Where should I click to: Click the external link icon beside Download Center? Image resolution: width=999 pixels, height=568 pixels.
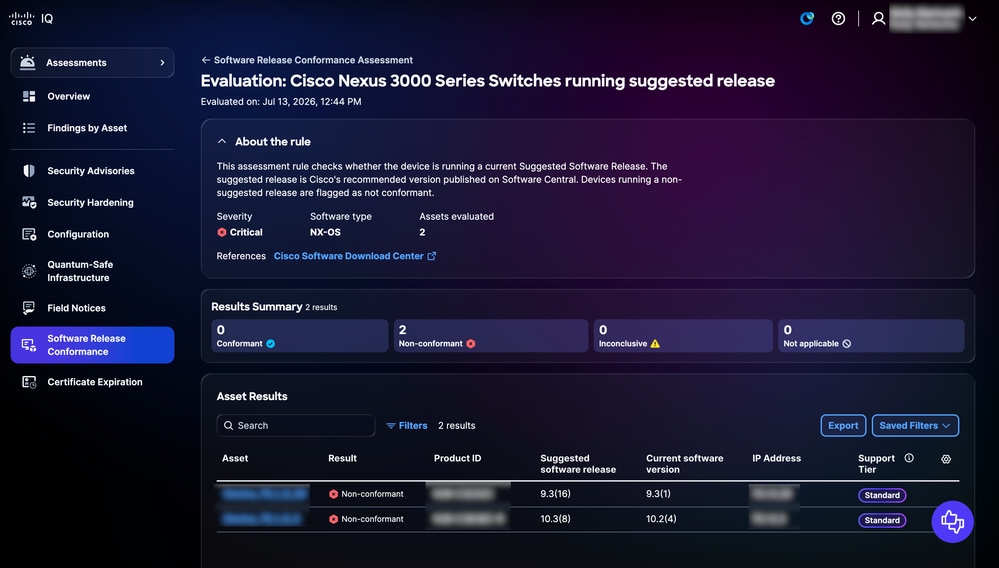(x=431, y=256)
